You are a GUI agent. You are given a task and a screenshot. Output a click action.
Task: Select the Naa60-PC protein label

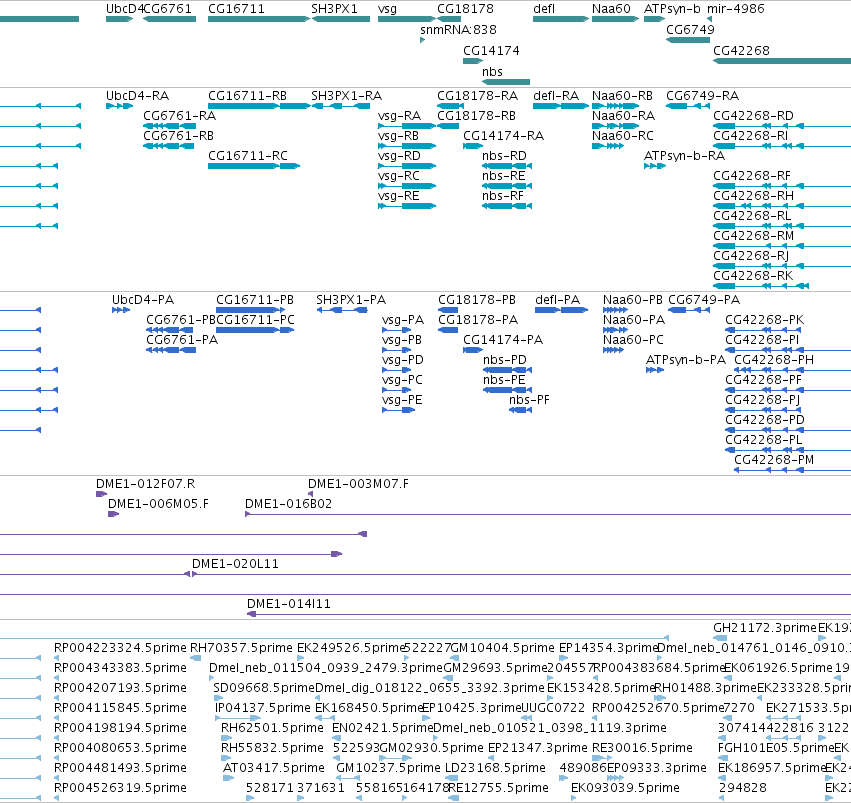633,340
